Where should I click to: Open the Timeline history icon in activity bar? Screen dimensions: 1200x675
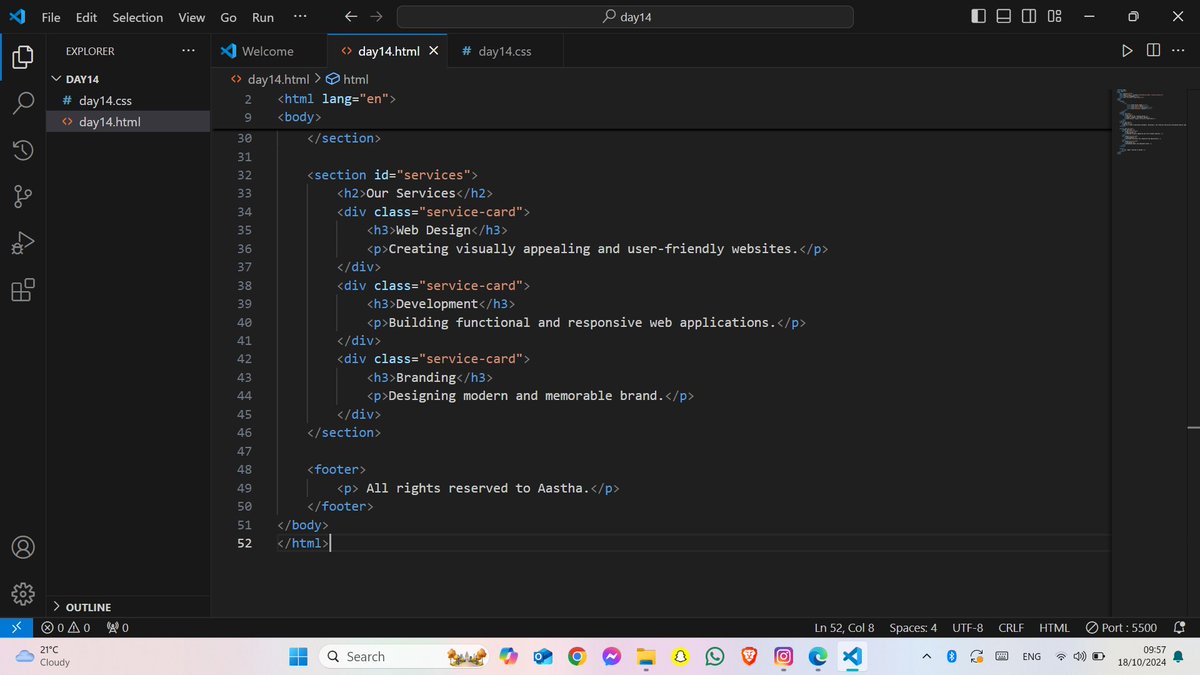[x=22, y=151]
